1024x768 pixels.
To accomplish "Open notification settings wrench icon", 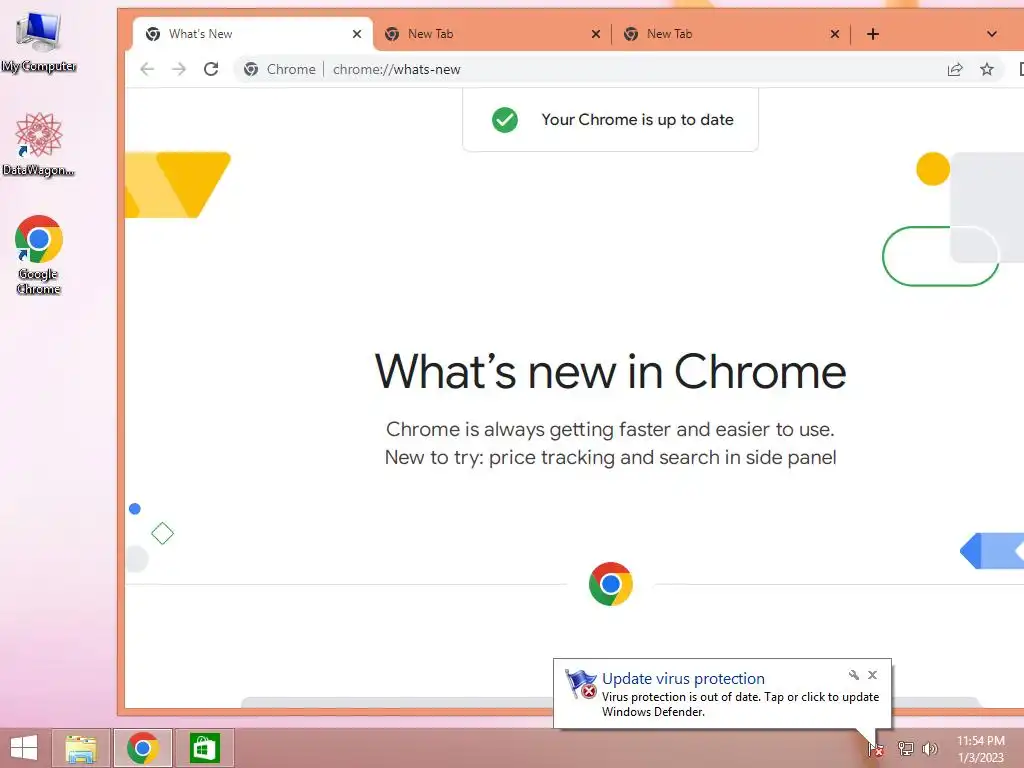I will (x=854, y=675).
